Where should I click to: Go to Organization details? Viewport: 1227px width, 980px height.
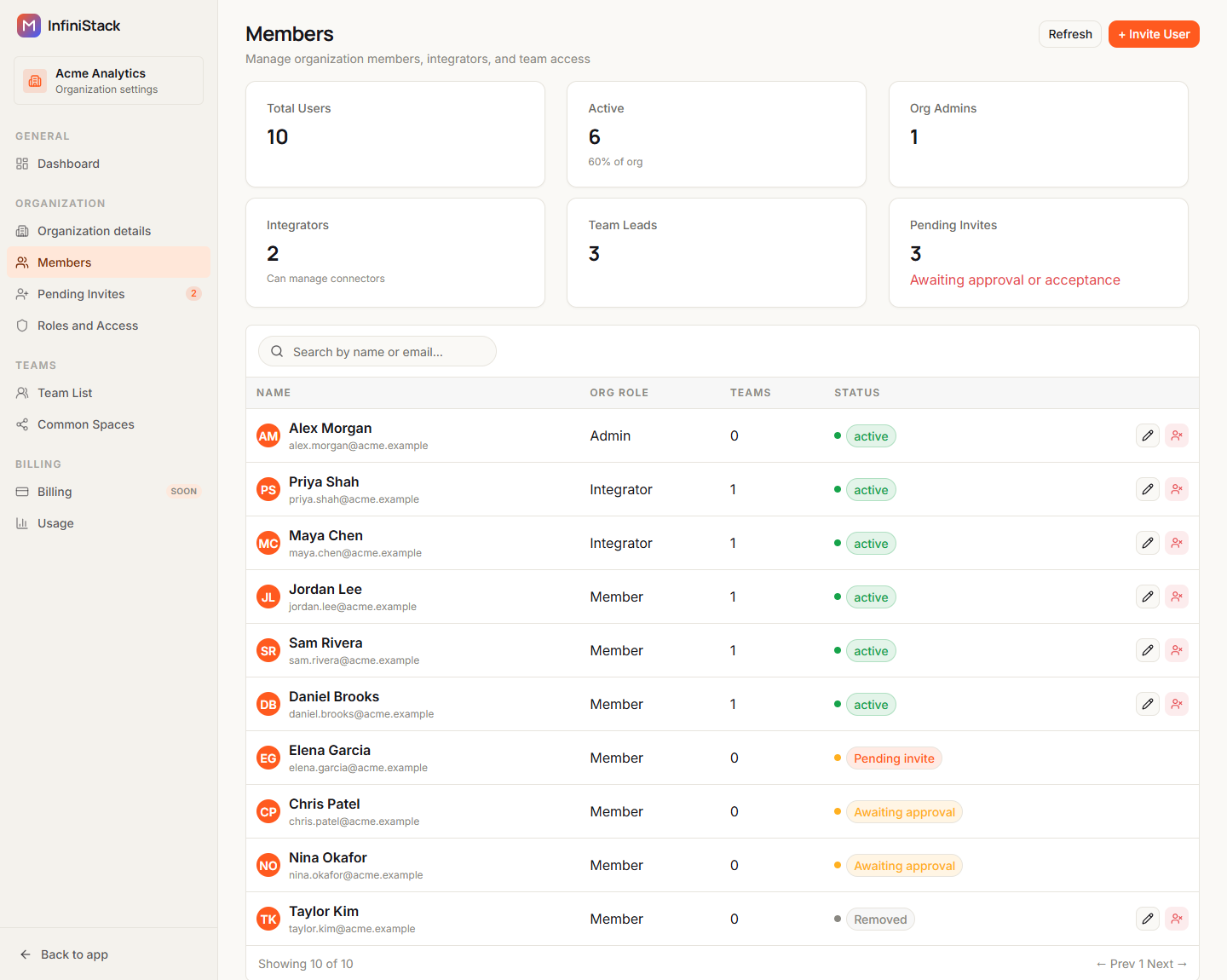[x=108, y=231]
